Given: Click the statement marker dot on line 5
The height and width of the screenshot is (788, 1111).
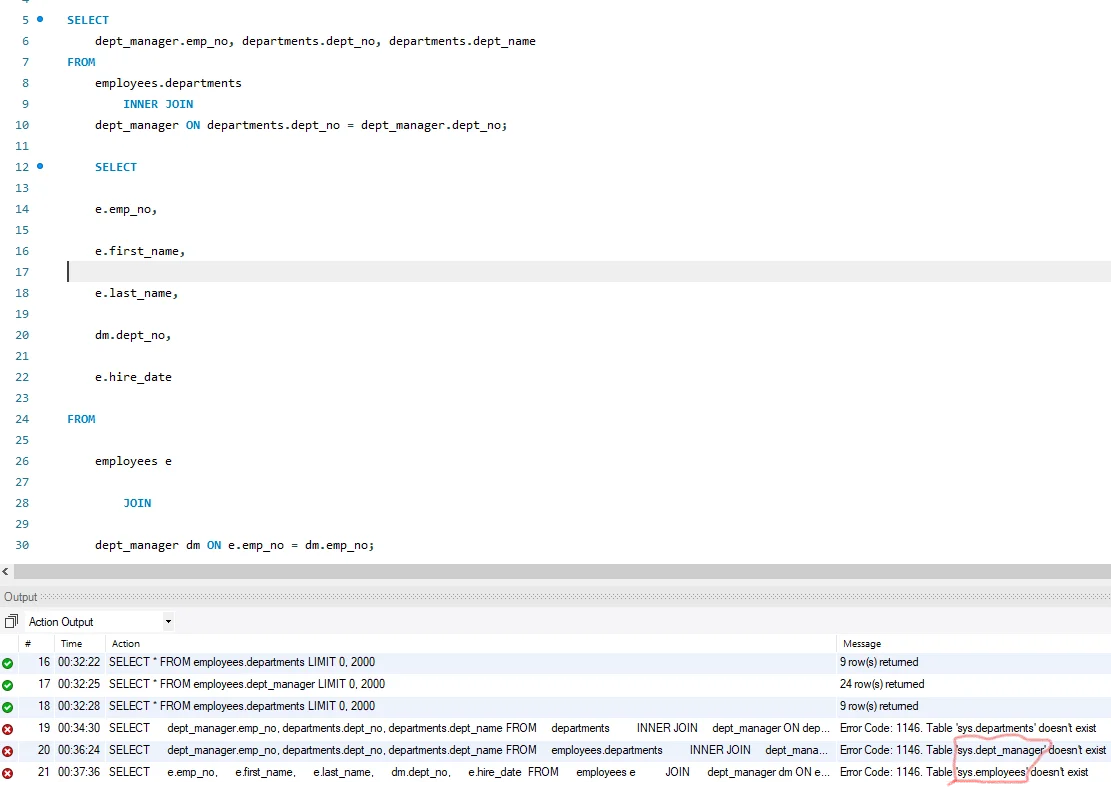Looking at the screenshot, I should click(x=40, y=20).
